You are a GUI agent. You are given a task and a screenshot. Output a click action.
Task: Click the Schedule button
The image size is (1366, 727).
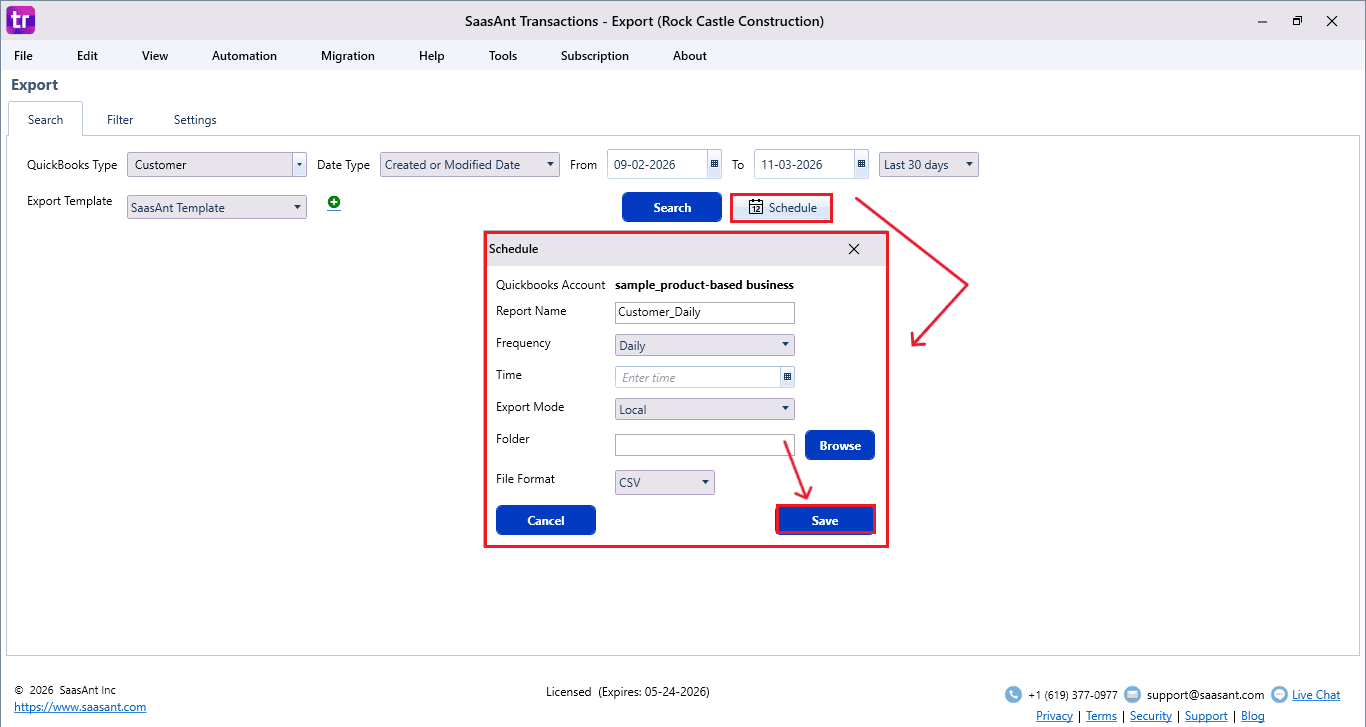tap(781, 207)
